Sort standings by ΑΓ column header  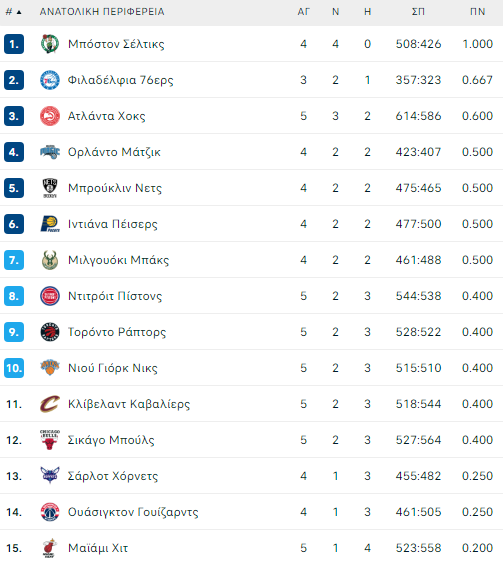point(303,12)
